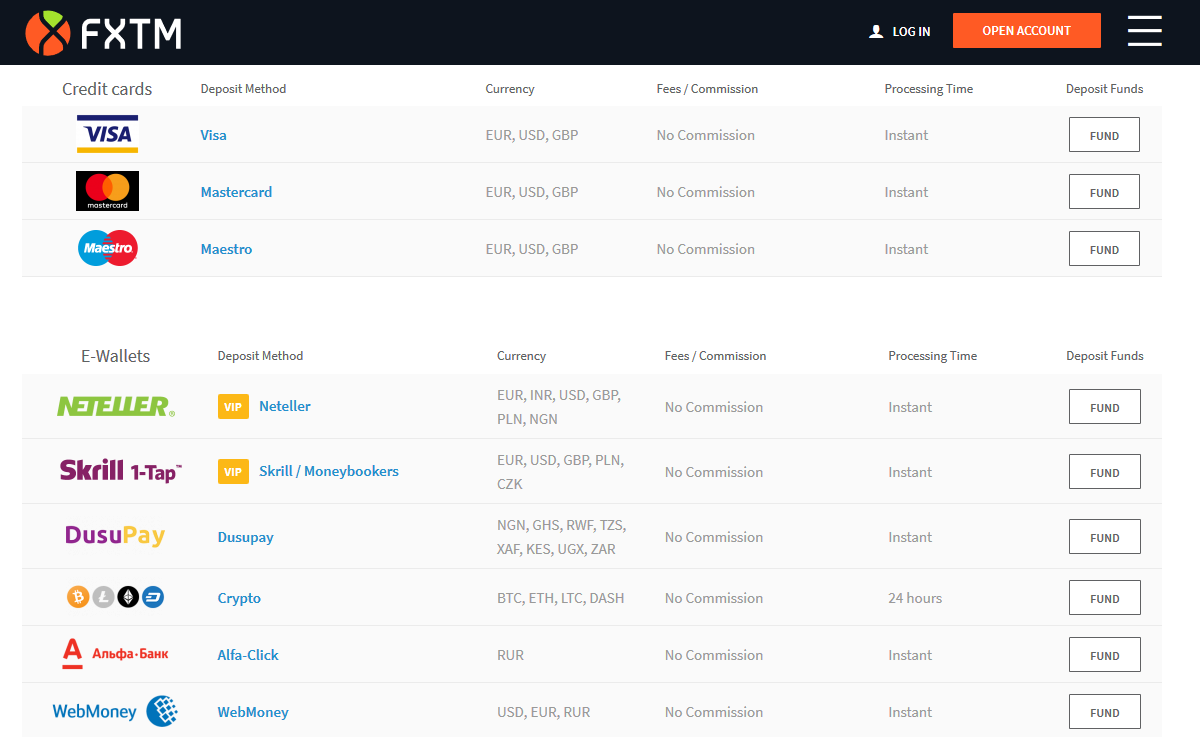1200x737 pixels.
Task: Click the 'USD, EUR, RUR' currency text
Action: [x=543, y=712]
